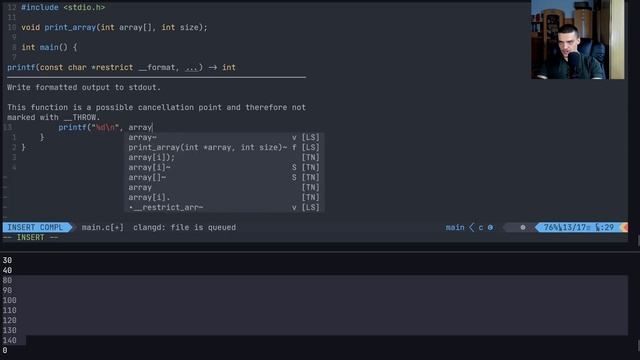Click the 'marked with __THROW.' line

(53, 118)
